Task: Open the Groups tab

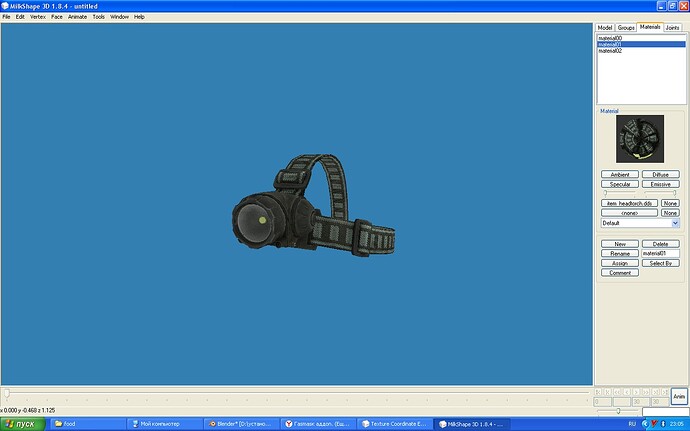Action: point(626,28)
